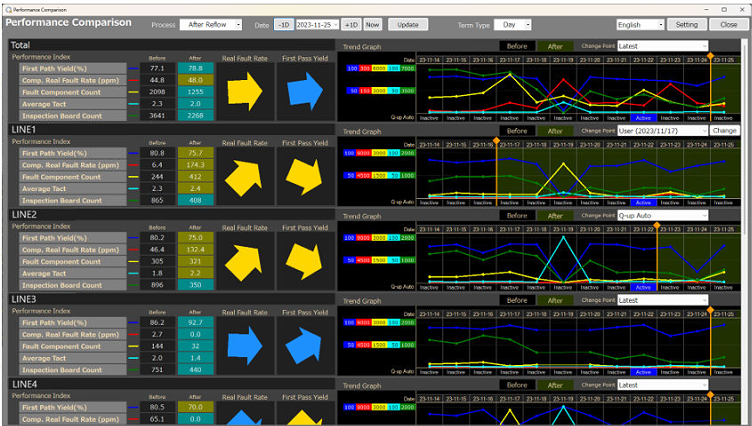Click the Total Real Fault Rate yellow arrow

(245, 91)
